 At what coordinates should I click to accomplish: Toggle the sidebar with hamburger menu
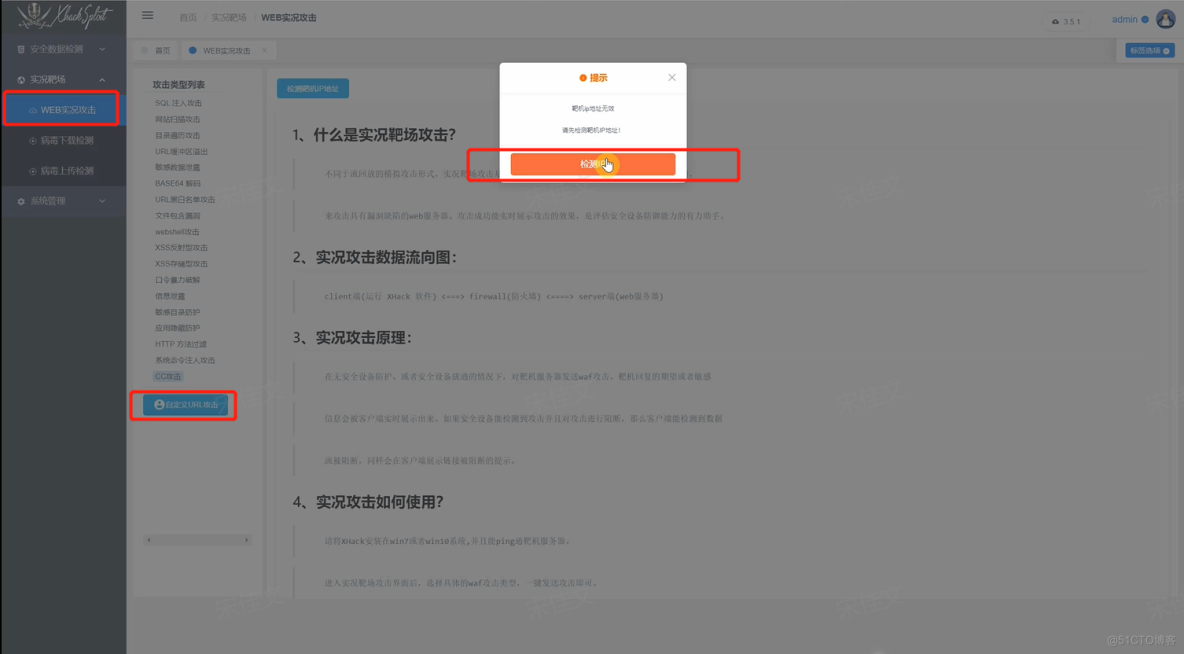tap(147, 15)
